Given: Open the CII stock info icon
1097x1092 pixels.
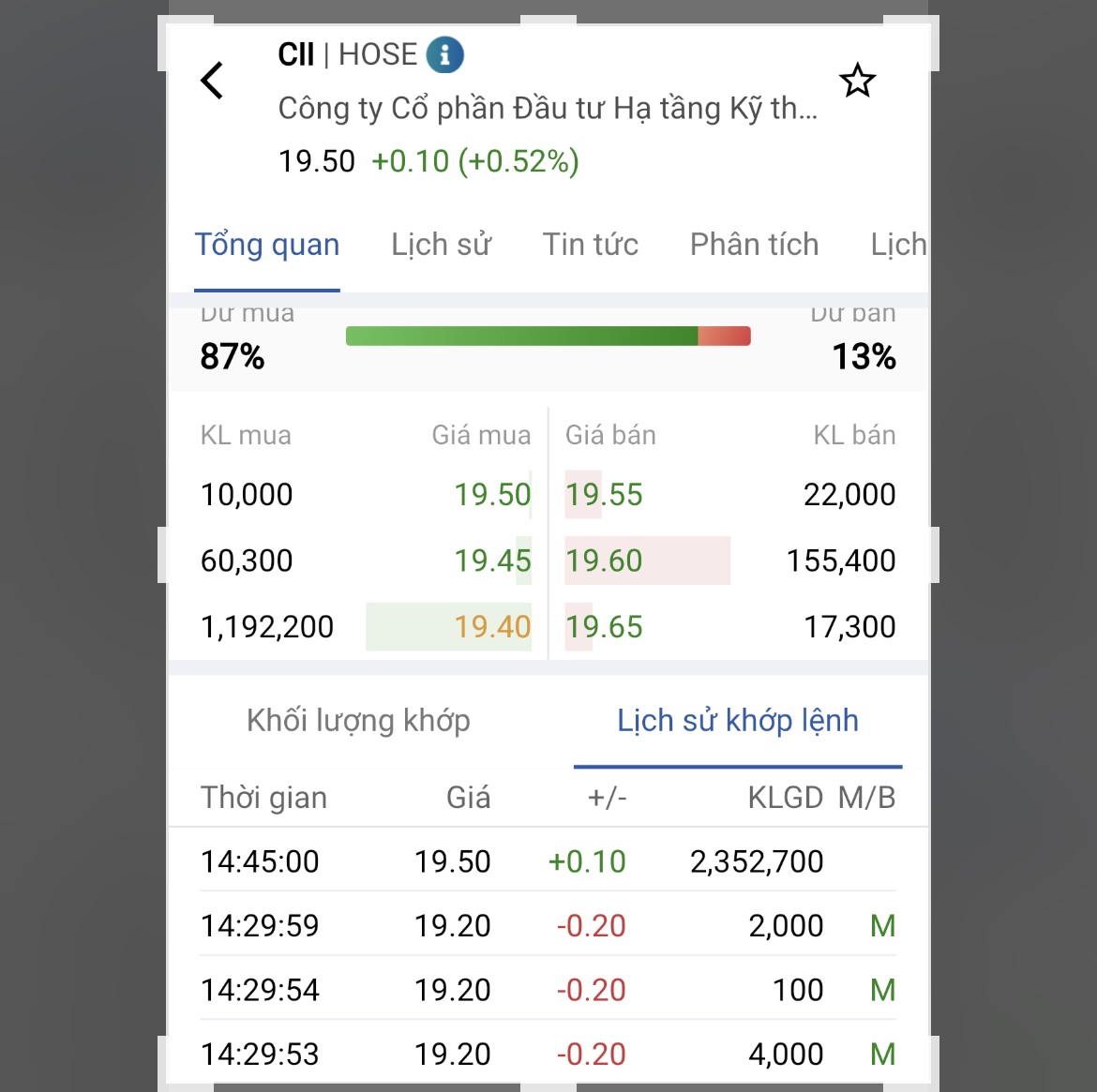Looking at the screenshot, I should [445, 55].
